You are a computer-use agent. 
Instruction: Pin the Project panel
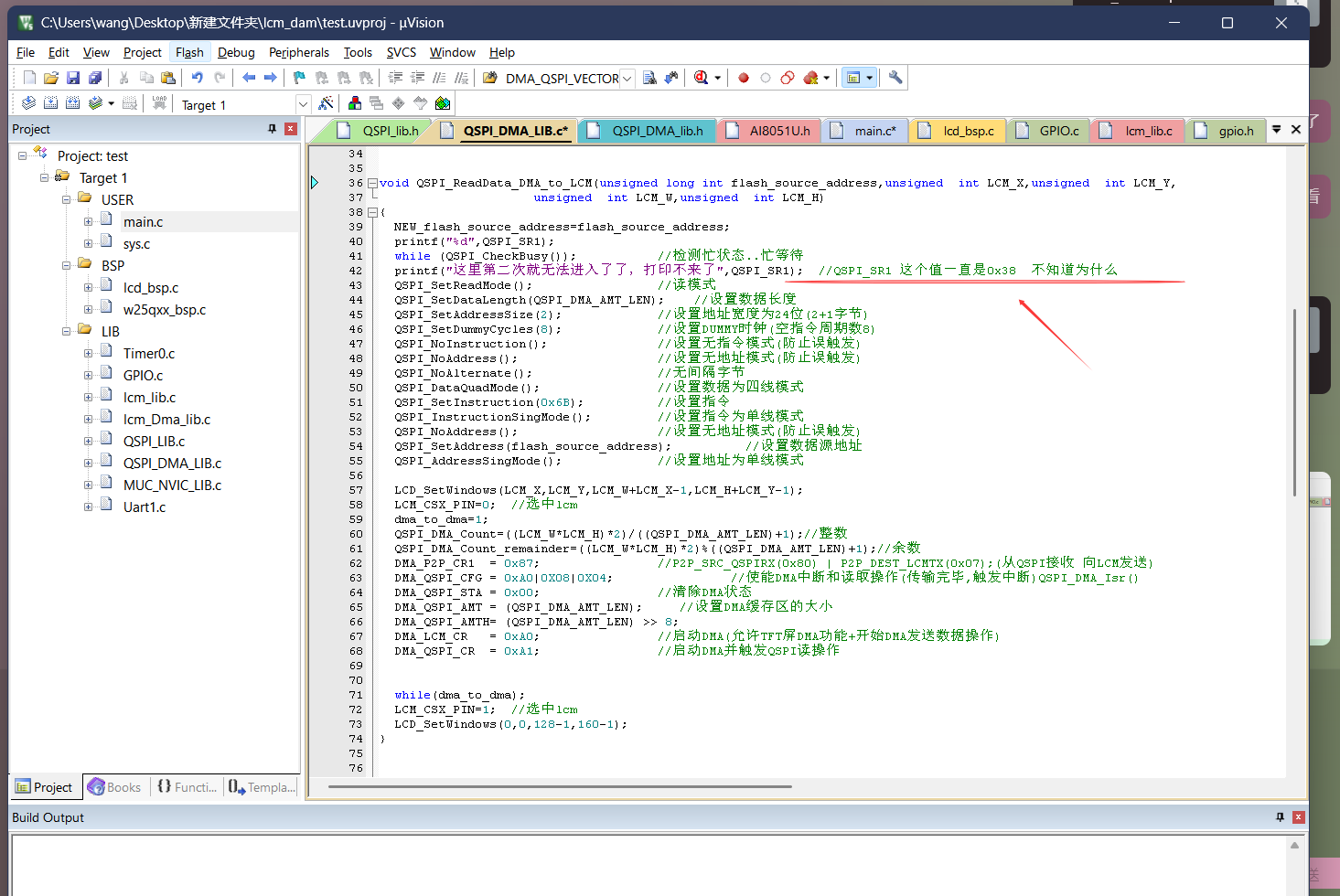[272, 129]
